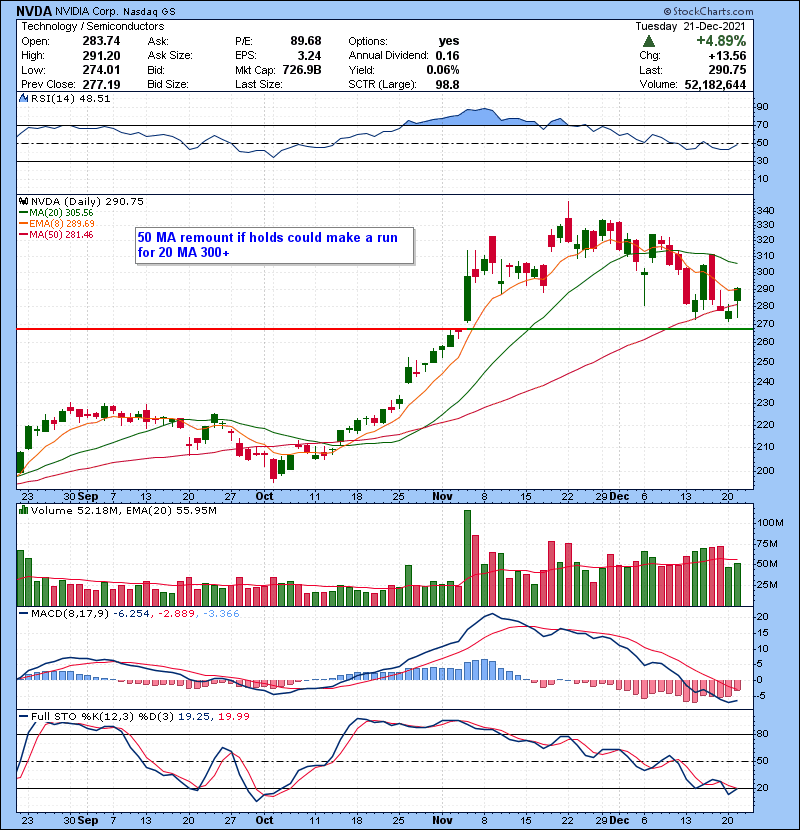Click the date Tuesday 21-Dec-2021
800x830 pixels.
(690, 26)
